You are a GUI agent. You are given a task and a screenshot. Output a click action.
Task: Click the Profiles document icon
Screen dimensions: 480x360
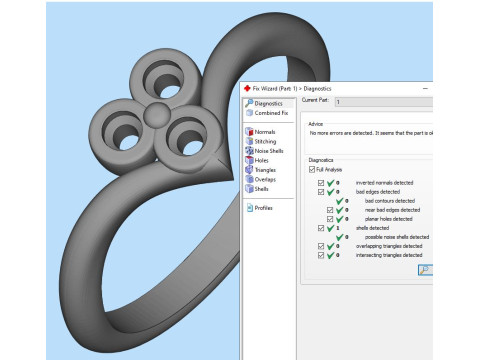pos(250,208)
